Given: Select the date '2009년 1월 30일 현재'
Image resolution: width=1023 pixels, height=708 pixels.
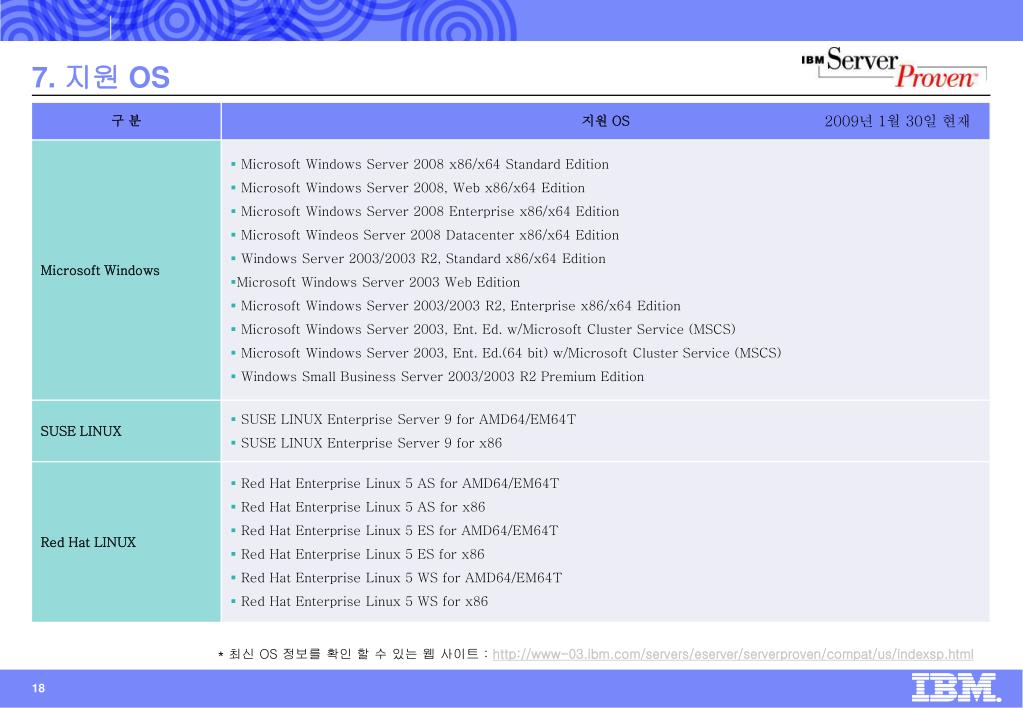Looking at the screenshot, I should (x=897, y=121).
